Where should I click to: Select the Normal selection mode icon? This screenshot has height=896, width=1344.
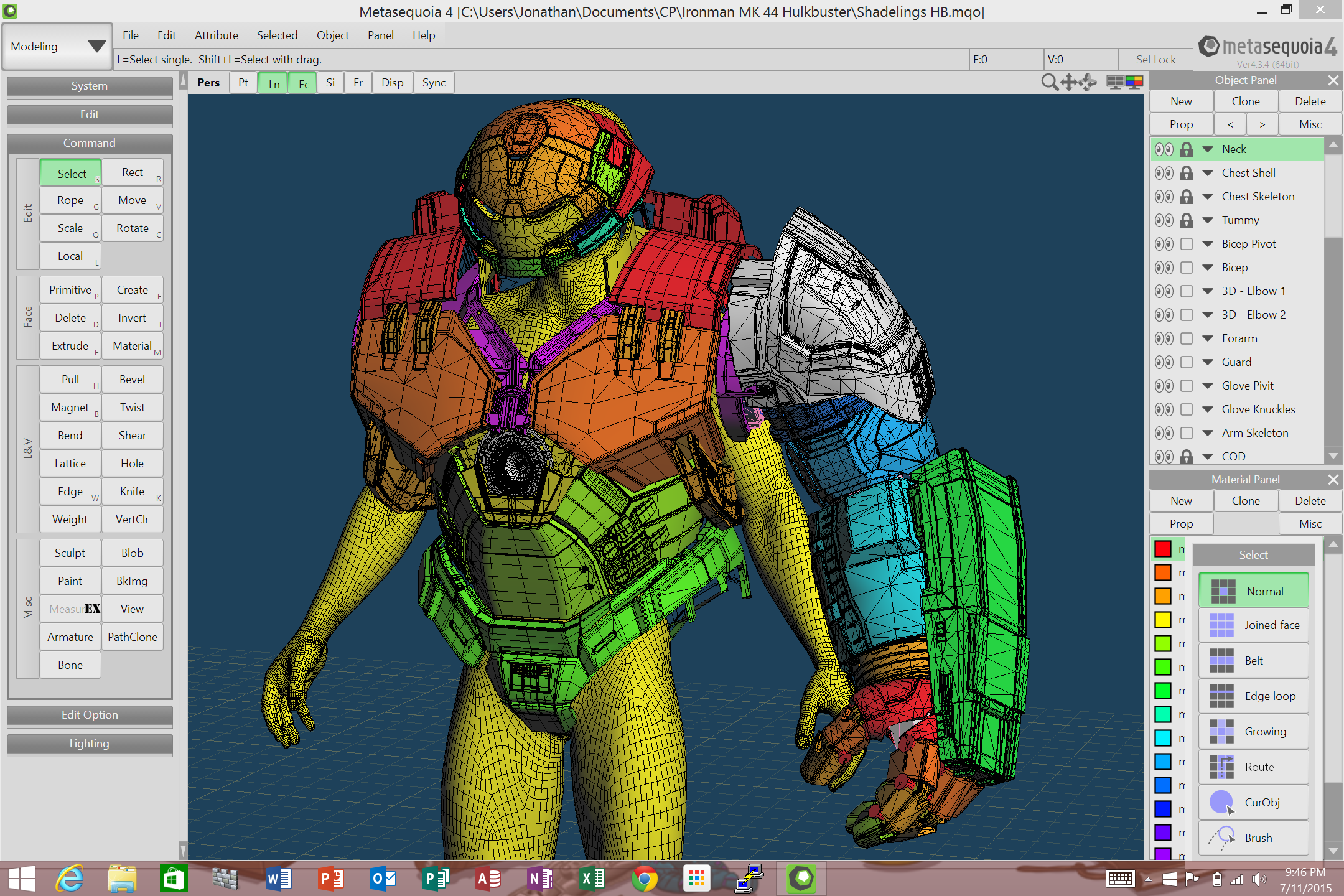pyautogui.click(x=1223, y=591)
